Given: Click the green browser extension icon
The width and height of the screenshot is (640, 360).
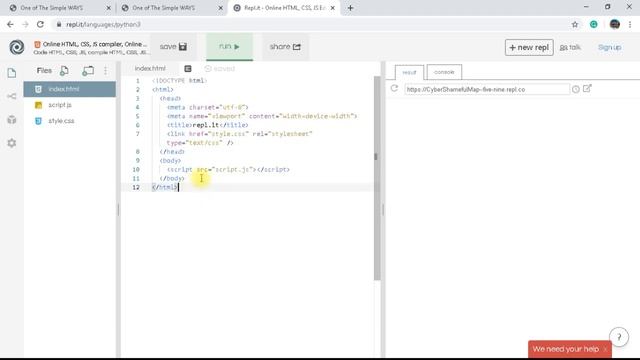Looking at the screenshot, I should (x=593, y=24).
